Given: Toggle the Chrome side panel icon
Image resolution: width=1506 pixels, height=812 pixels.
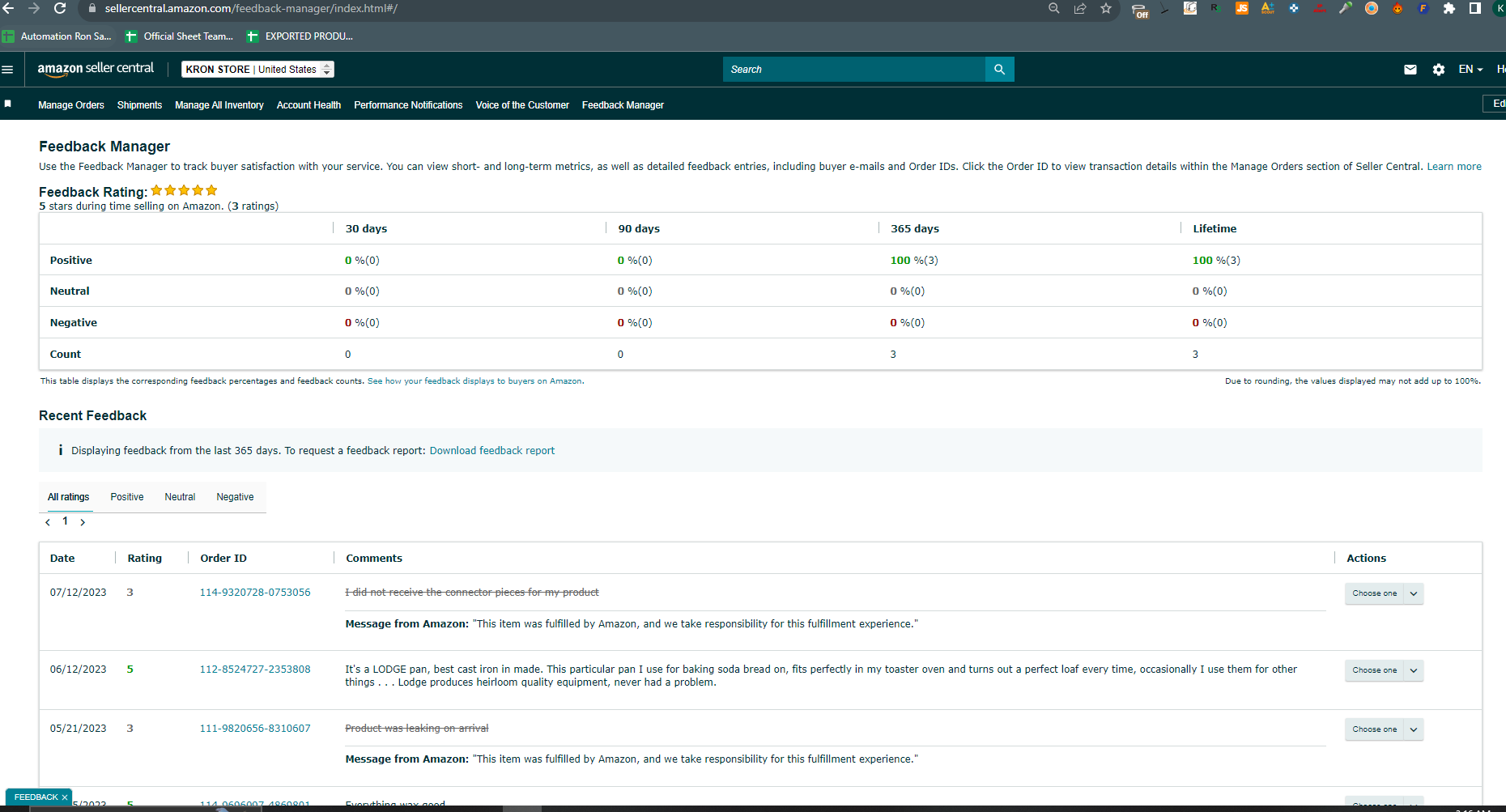Looking at the screenshot, I should pyautogui.click(x=1475, y=8).
